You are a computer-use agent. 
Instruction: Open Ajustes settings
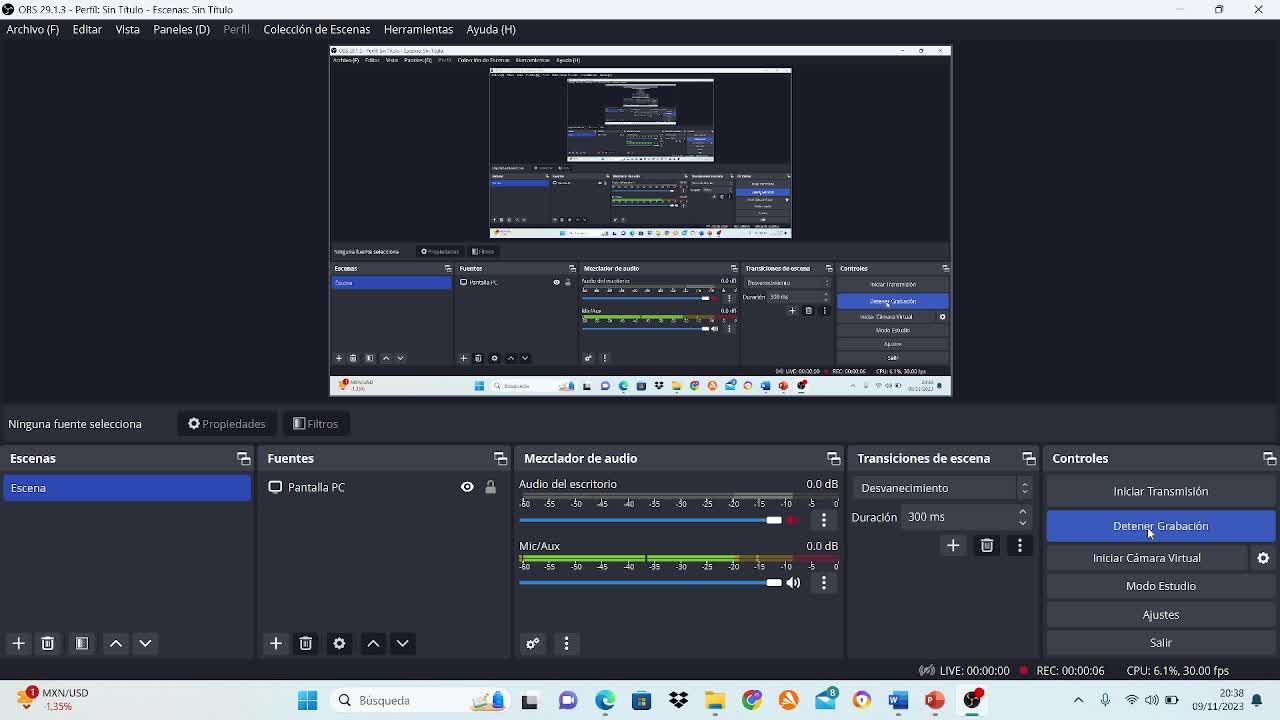(1161, 615)
